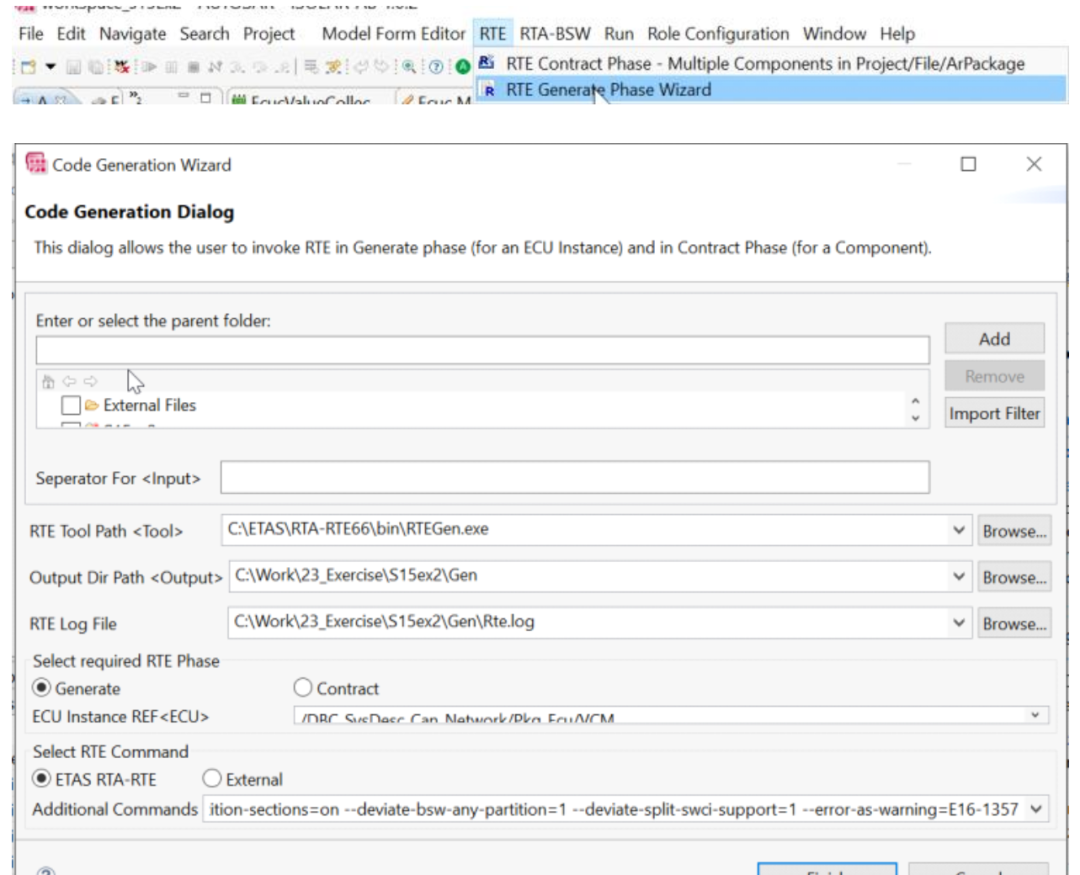
Task: Click the New wizard toolbar icon
Action: click(28, 67)
